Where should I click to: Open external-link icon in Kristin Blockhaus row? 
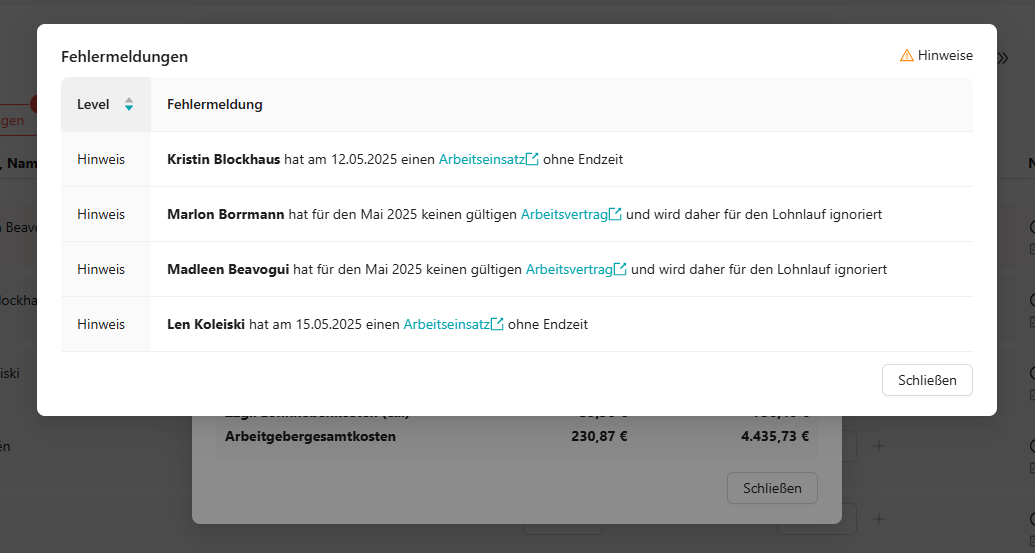tap(532, 159)
